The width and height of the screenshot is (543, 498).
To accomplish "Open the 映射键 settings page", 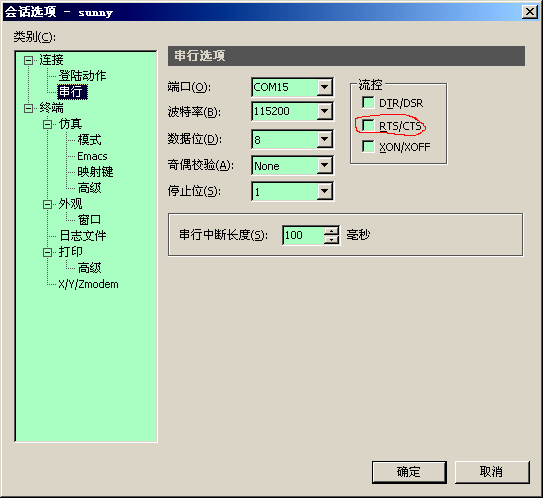I will click(x=95, y=172).
